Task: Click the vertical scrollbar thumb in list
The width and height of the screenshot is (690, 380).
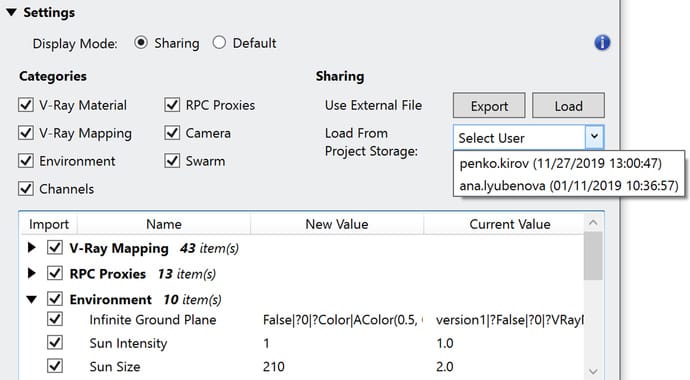Action: pyautogui.click(x=593, y=256)
